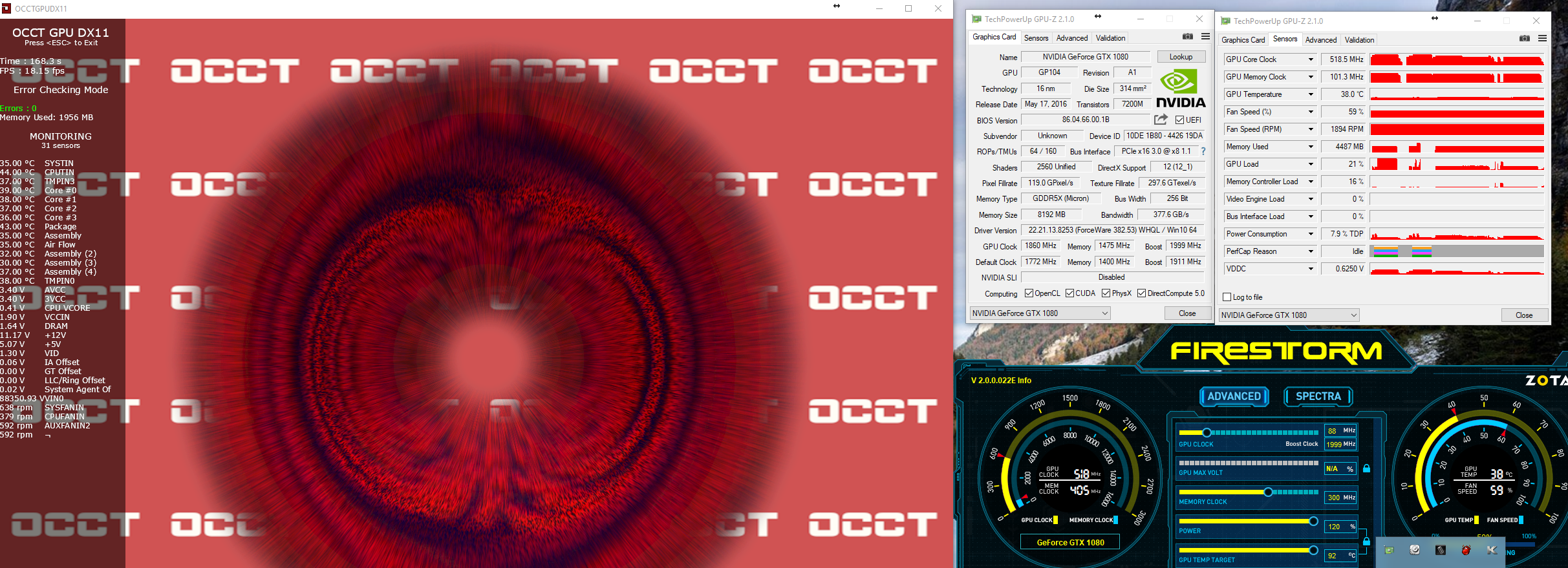Viewport: 1568px width, 568px height.
Task: Click the camera icon in the Sensors GPU-Z window
Action: pos(1525,39)
